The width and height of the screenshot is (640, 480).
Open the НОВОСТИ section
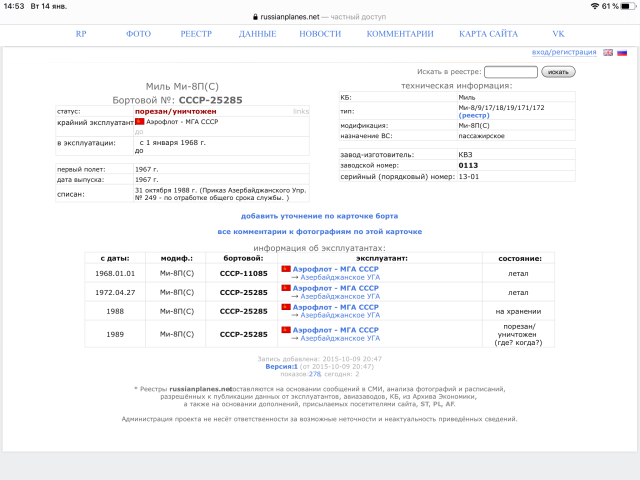(320, 34)
